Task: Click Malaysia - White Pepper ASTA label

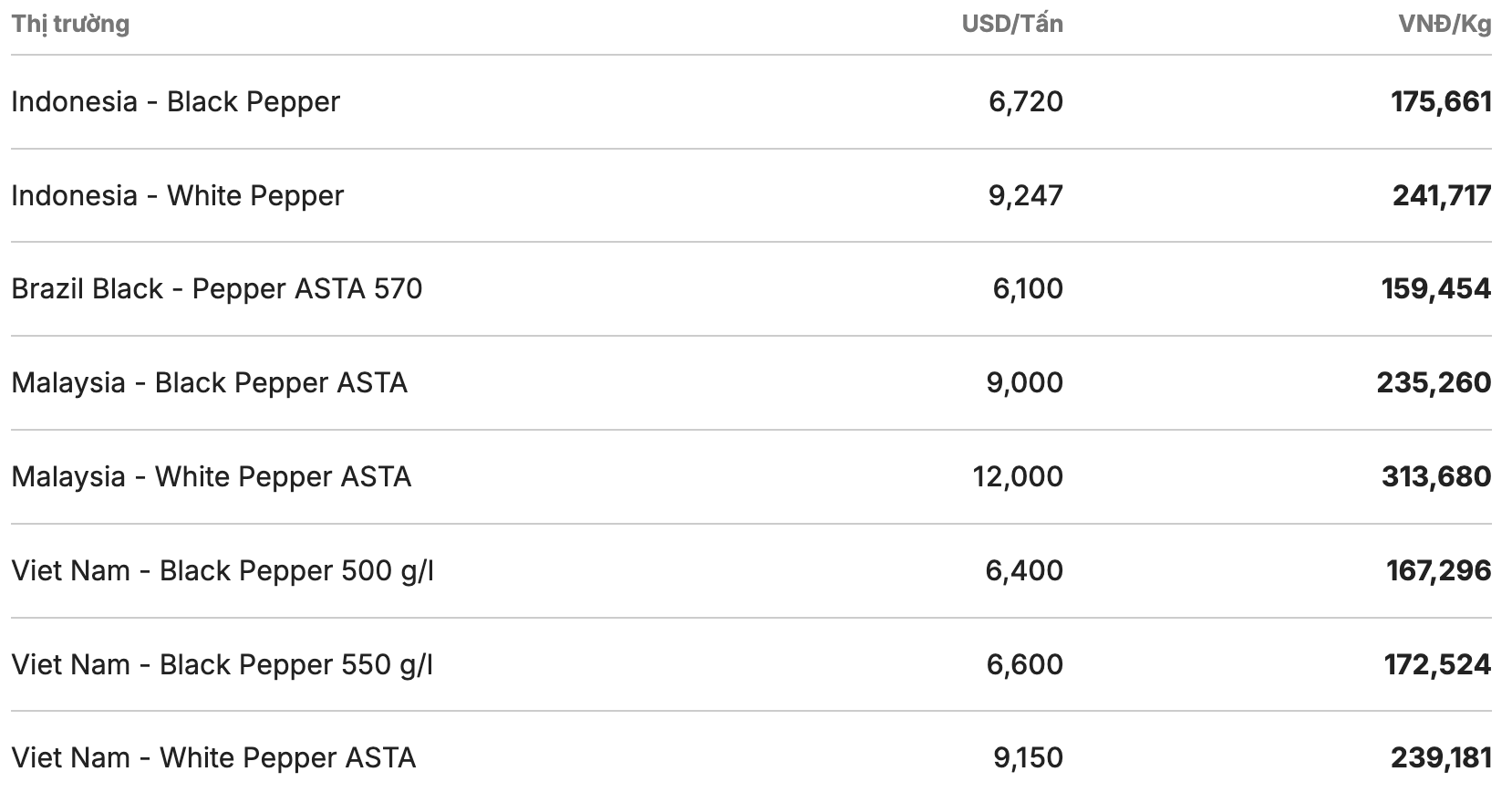Action: coord(211,476)
